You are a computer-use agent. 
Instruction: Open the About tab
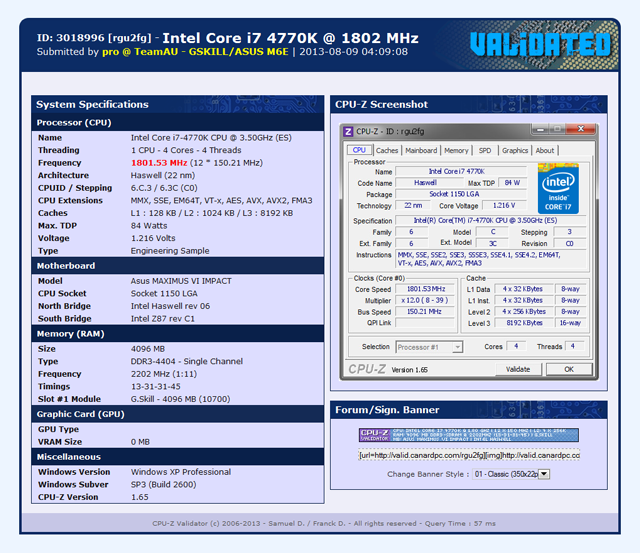[544, 151]
